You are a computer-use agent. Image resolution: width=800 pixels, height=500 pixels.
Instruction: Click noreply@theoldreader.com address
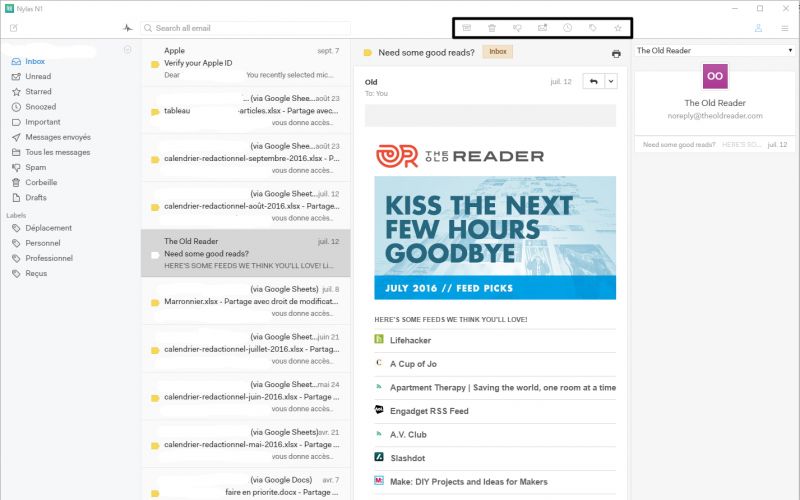(715, 116)
